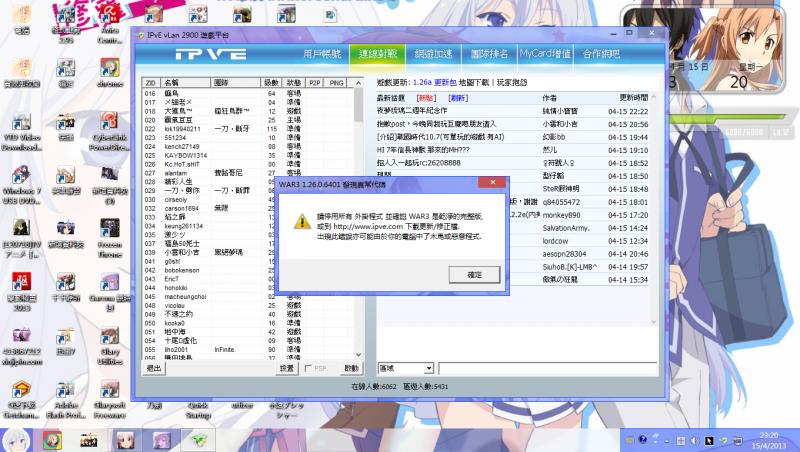Sort the player list by PING column
800x452 pixels.
[x=336, y=83]
